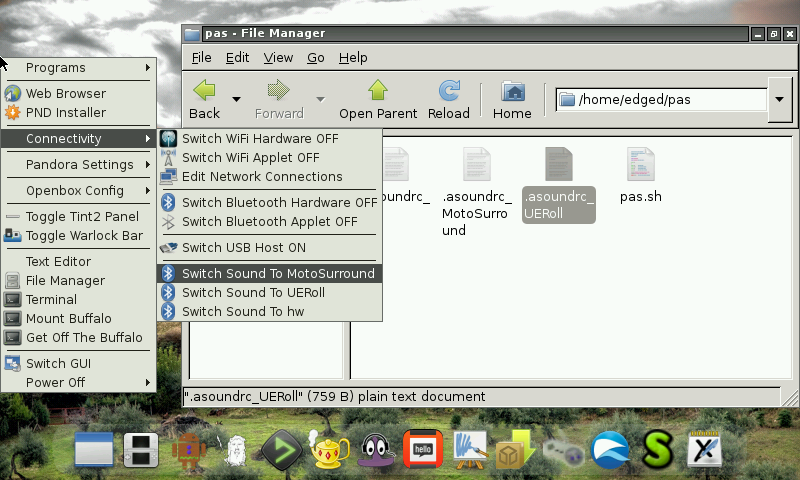
Task: Click the /home/edged/pas path field
Action: [x=660, y=99]
